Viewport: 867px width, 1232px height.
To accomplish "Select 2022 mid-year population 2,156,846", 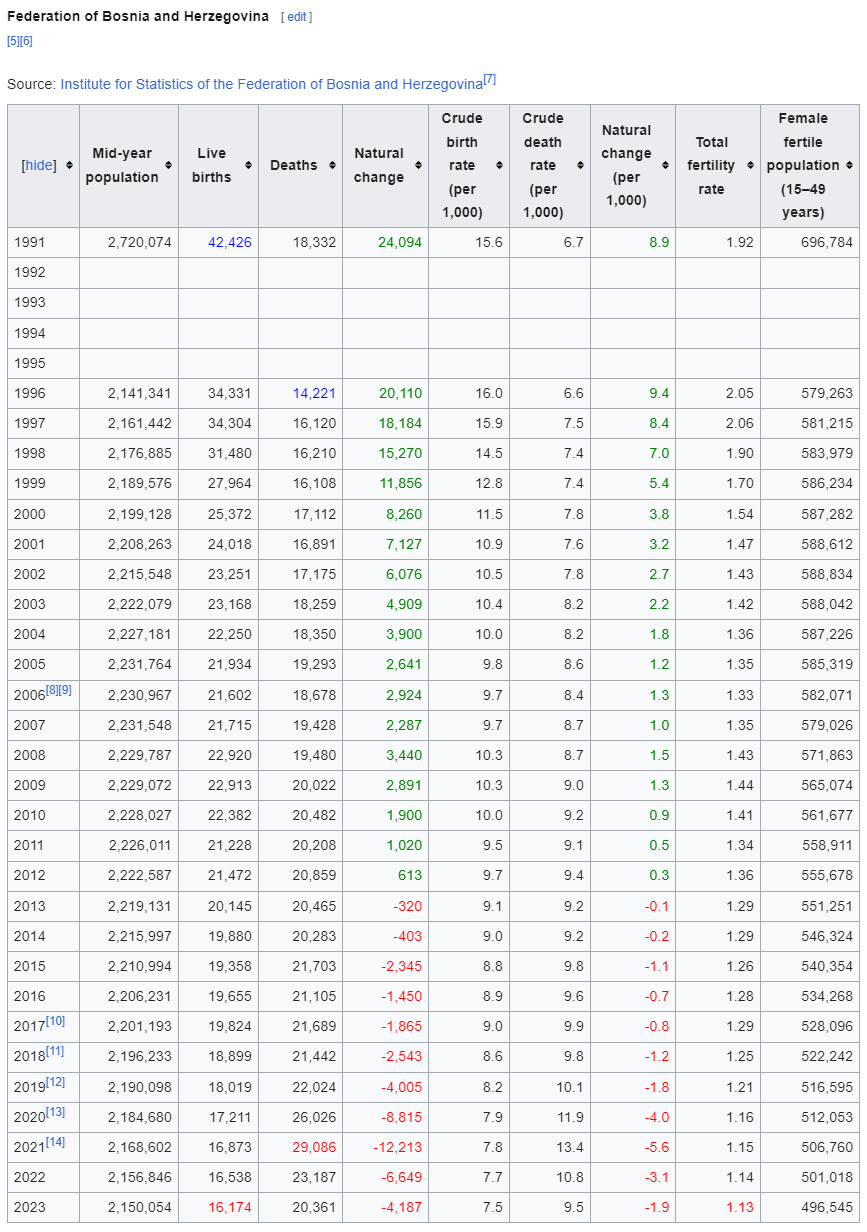I will pos(140,1177).
